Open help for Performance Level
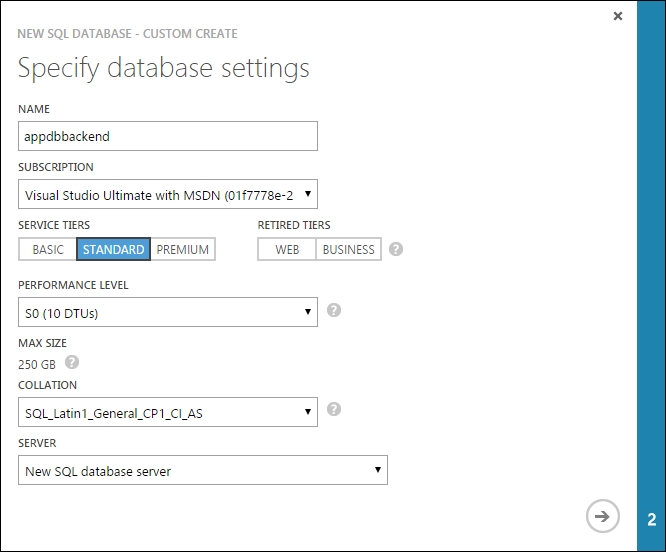This screenshot has height=552, width=666. pos(334,310)
